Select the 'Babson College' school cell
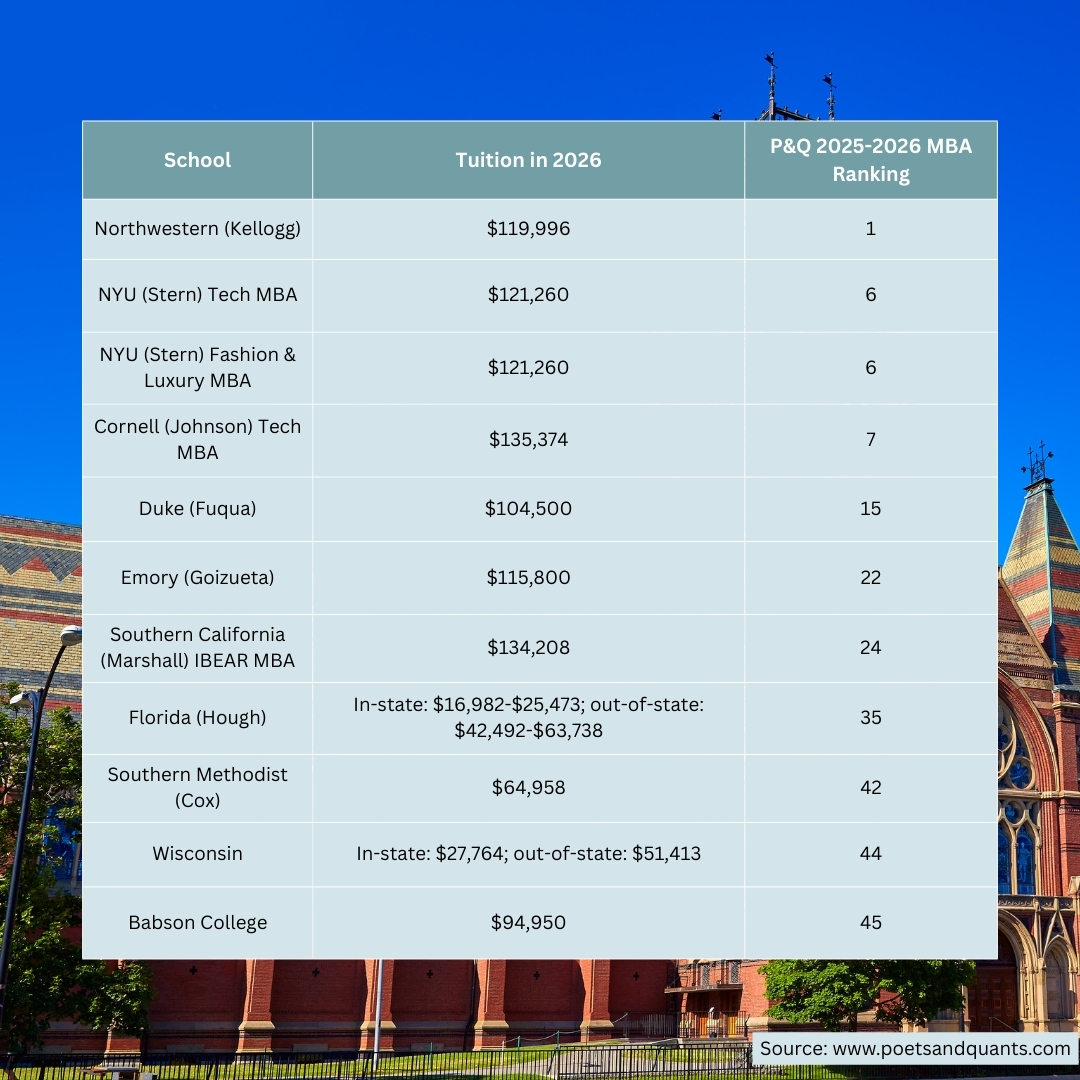The height and width of the screenshot is (1080, 1080). (197, 922)
